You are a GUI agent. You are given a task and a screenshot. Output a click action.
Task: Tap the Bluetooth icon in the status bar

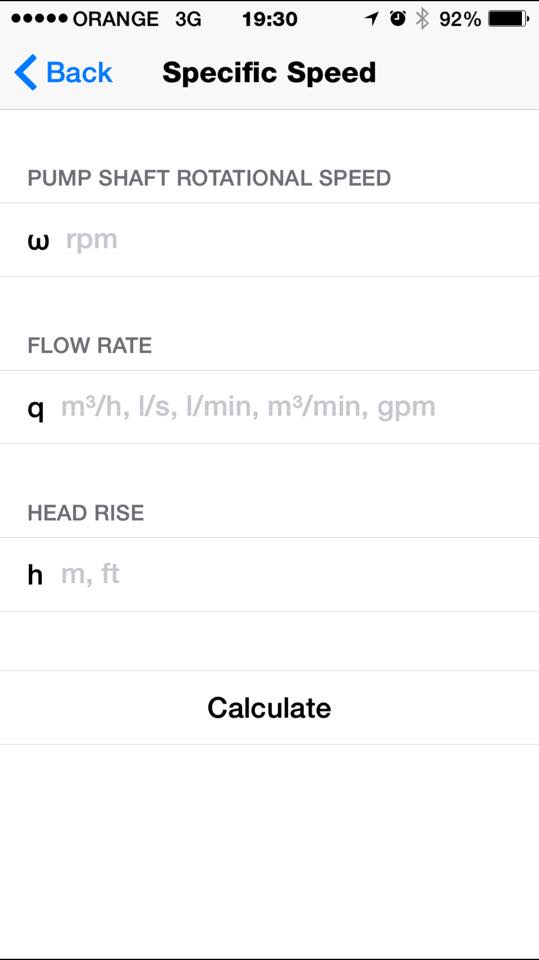(422, 19)
